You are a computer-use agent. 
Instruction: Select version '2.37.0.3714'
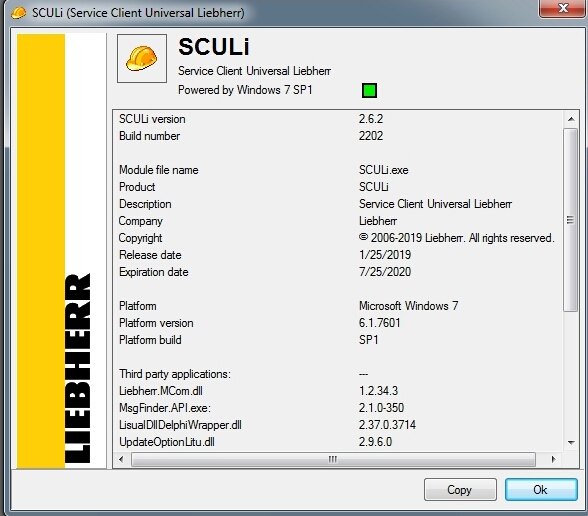(387, 425)
